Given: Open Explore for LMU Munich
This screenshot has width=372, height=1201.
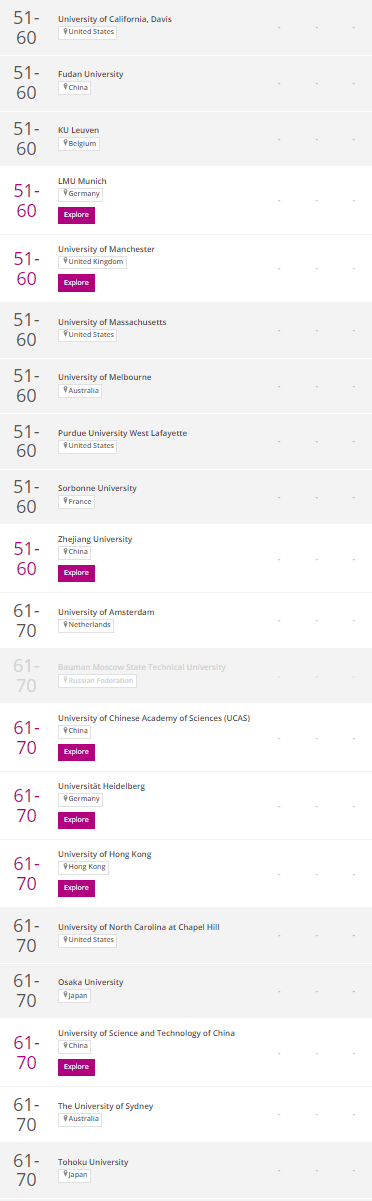Looking at the screenshot, I should (76, 215).
